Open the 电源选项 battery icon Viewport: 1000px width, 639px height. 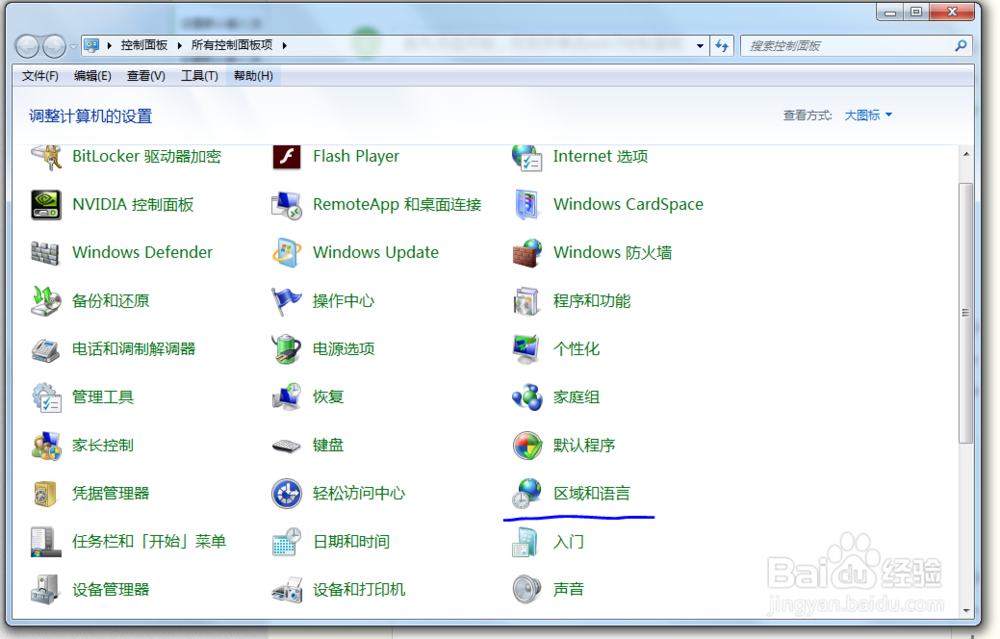pyautogui.click(x=287, y=349)
